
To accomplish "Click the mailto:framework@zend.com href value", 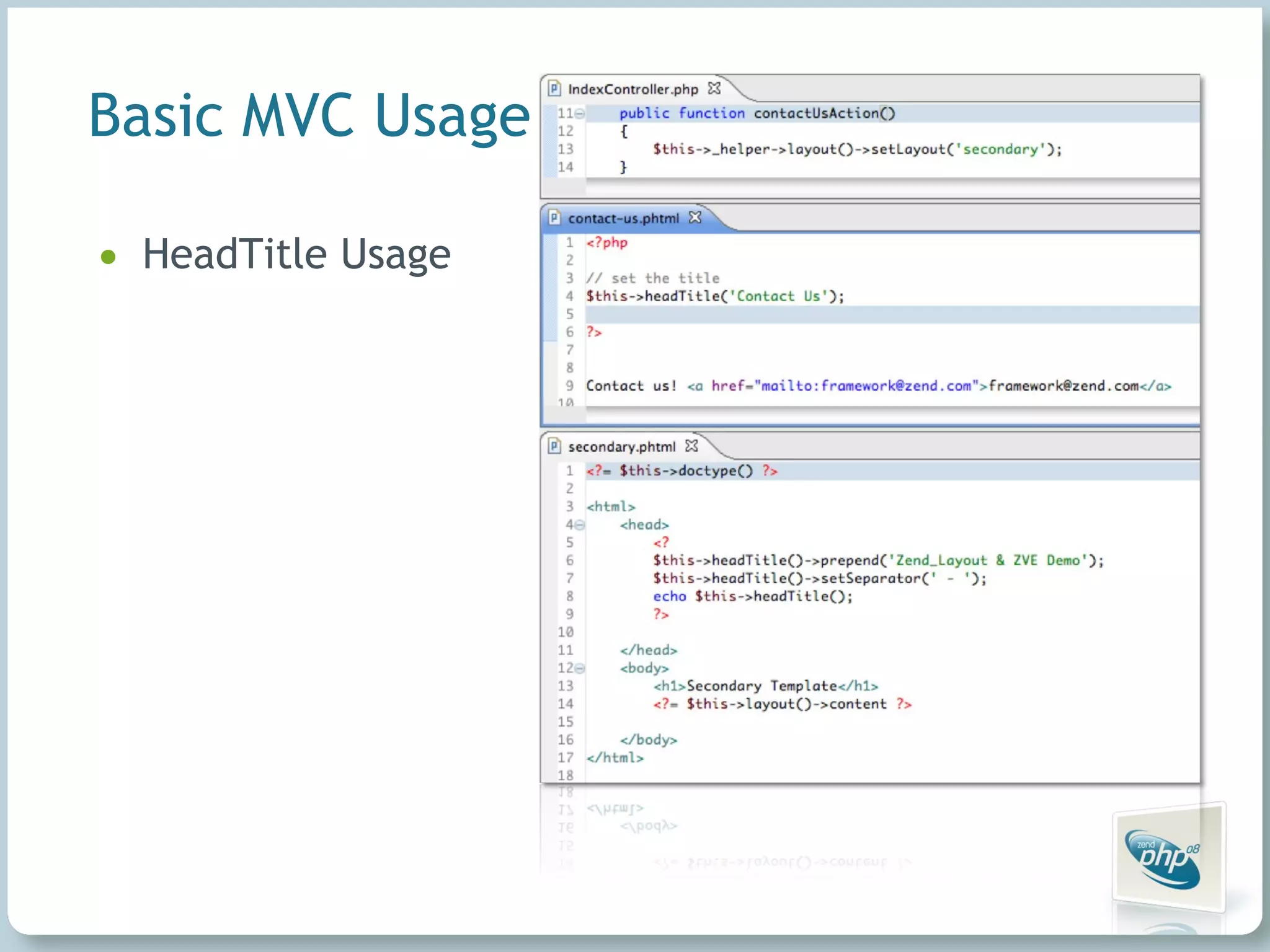I will 866,386.
